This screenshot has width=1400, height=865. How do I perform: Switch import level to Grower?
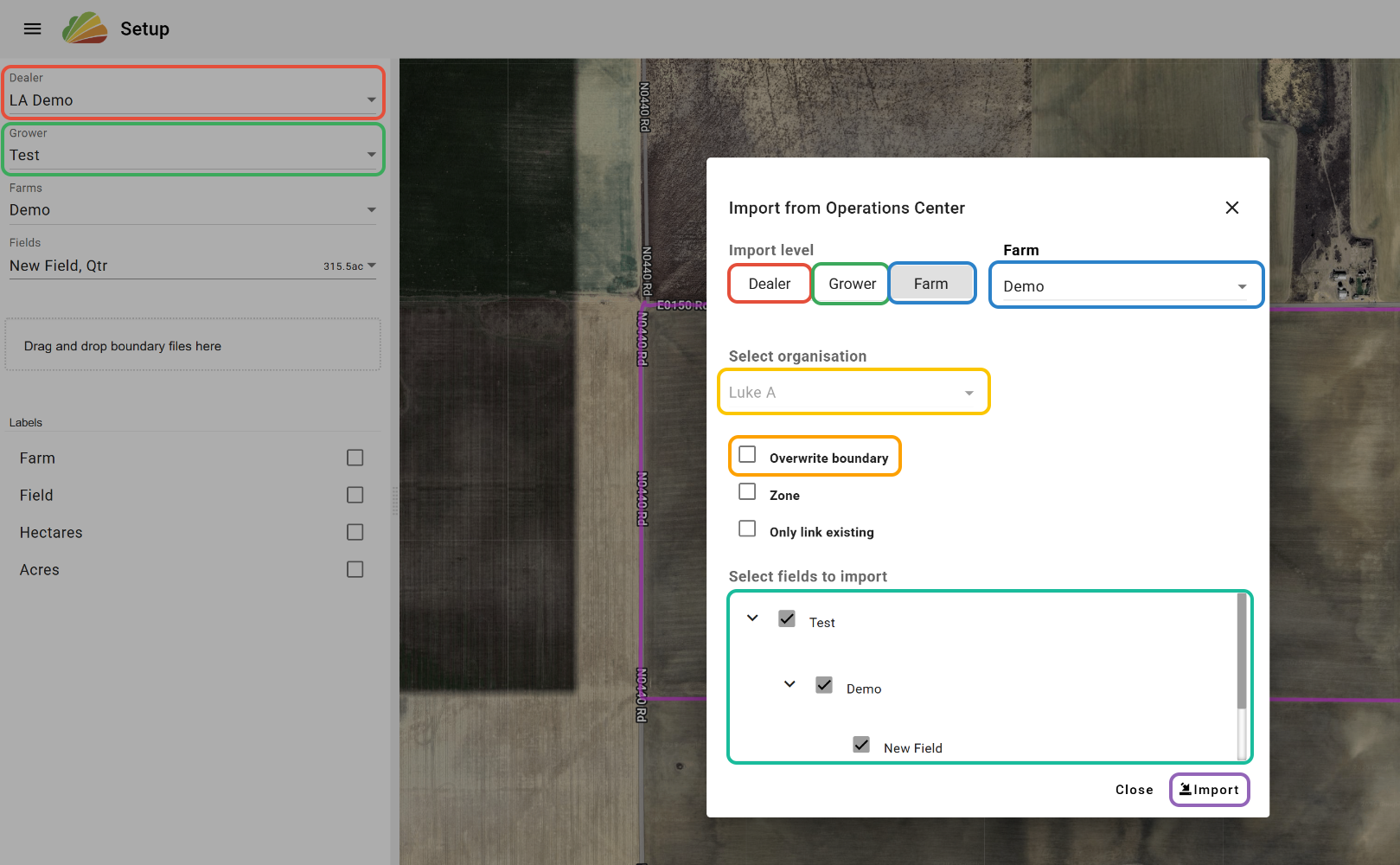(852, 284)
